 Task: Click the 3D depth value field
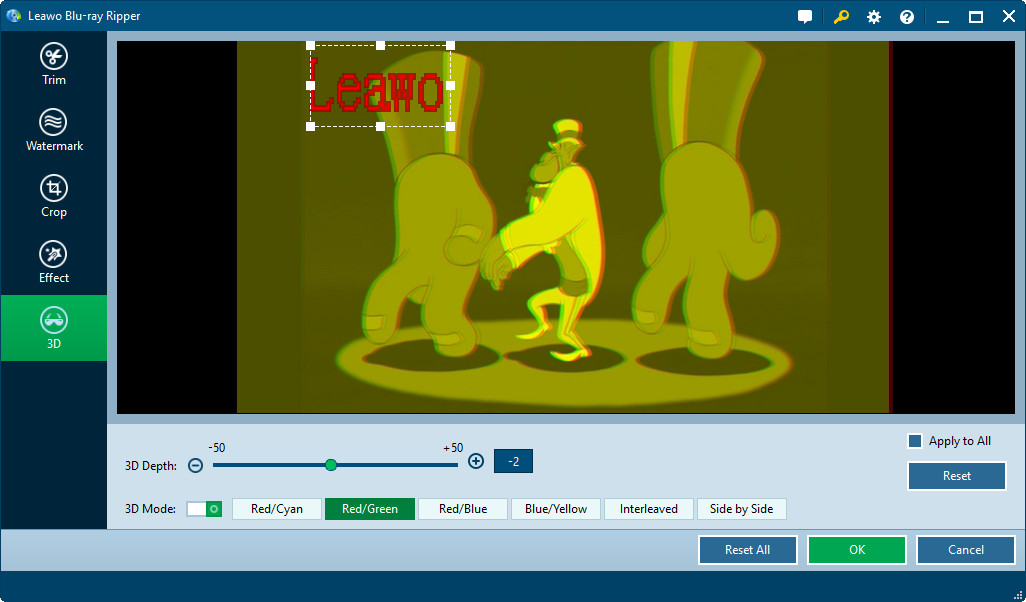(513, 461)
